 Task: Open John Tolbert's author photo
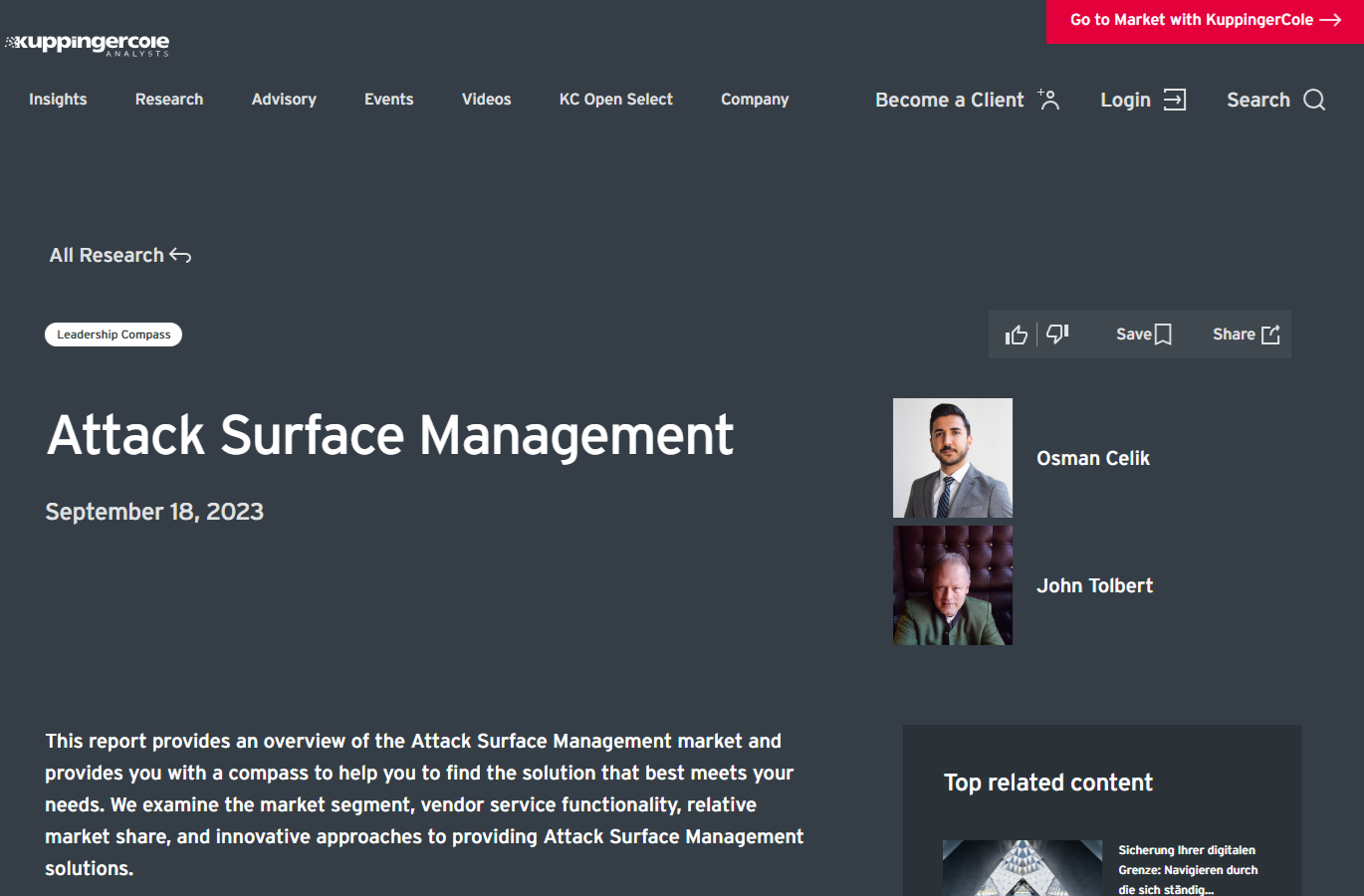[953, 585]
